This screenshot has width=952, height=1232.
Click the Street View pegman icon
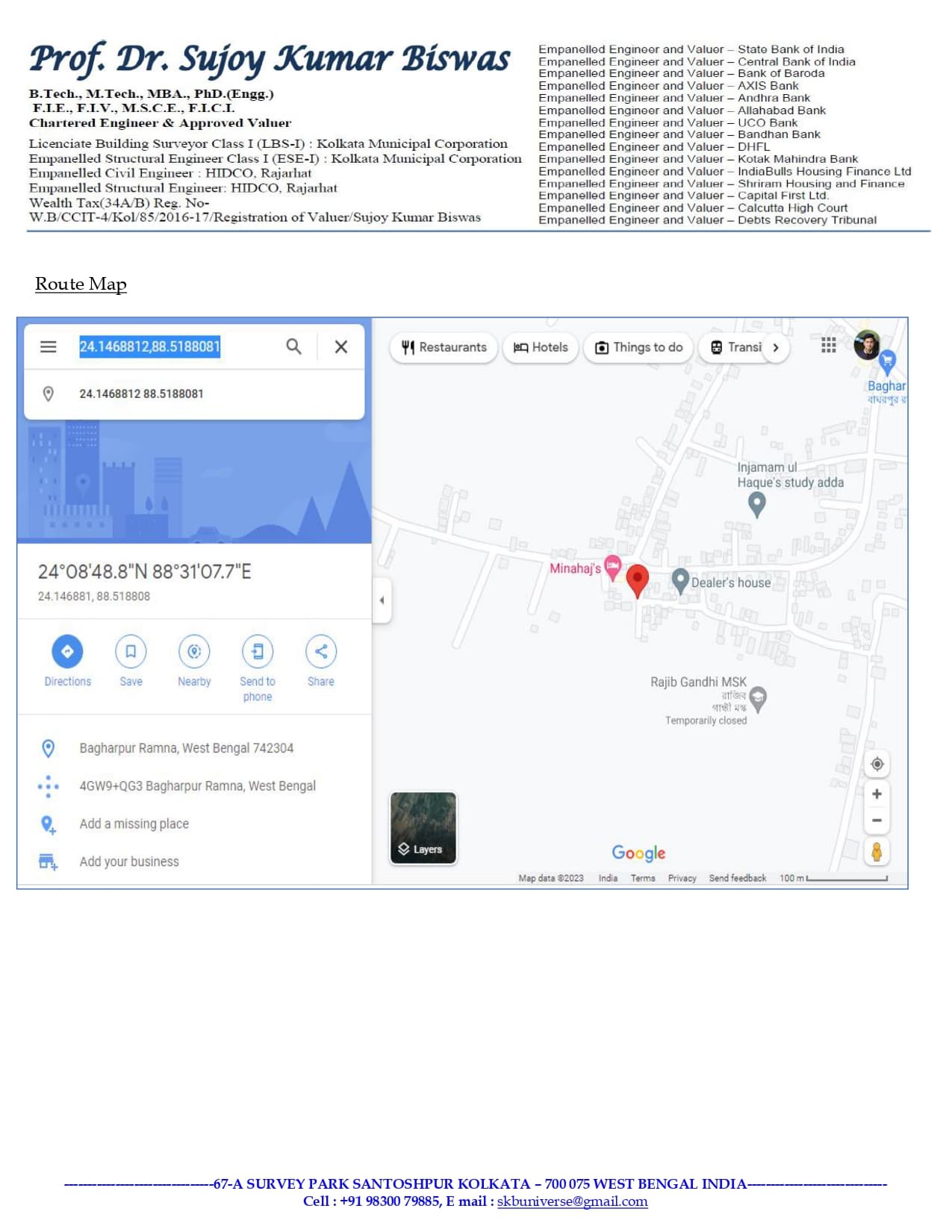tap(877, 852)
